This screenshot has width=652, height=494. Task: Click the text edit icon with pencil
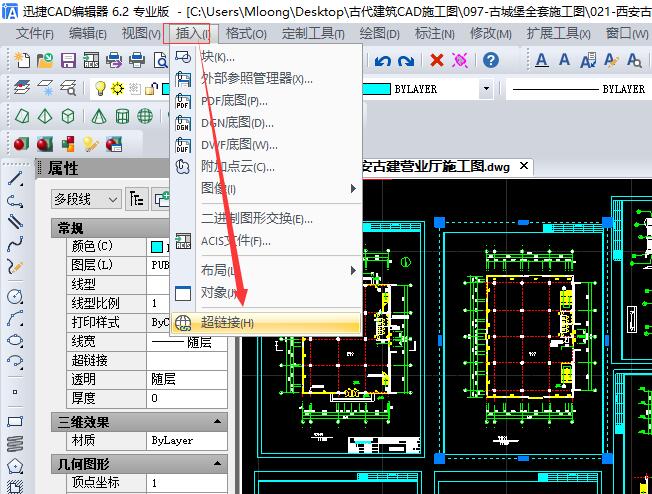pos(610,60)
